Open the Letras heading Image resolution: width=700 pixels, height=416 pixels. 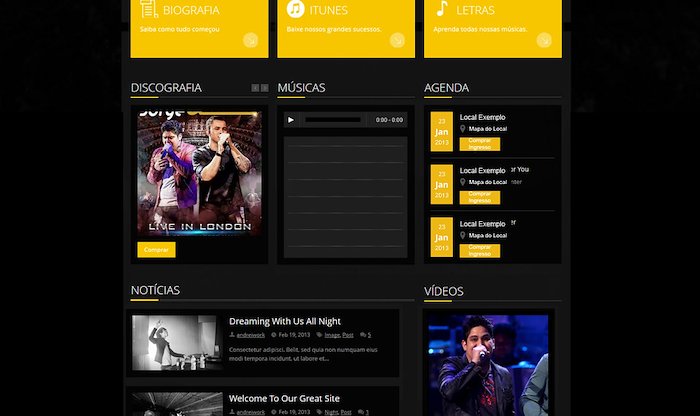[x=475, y=10]
